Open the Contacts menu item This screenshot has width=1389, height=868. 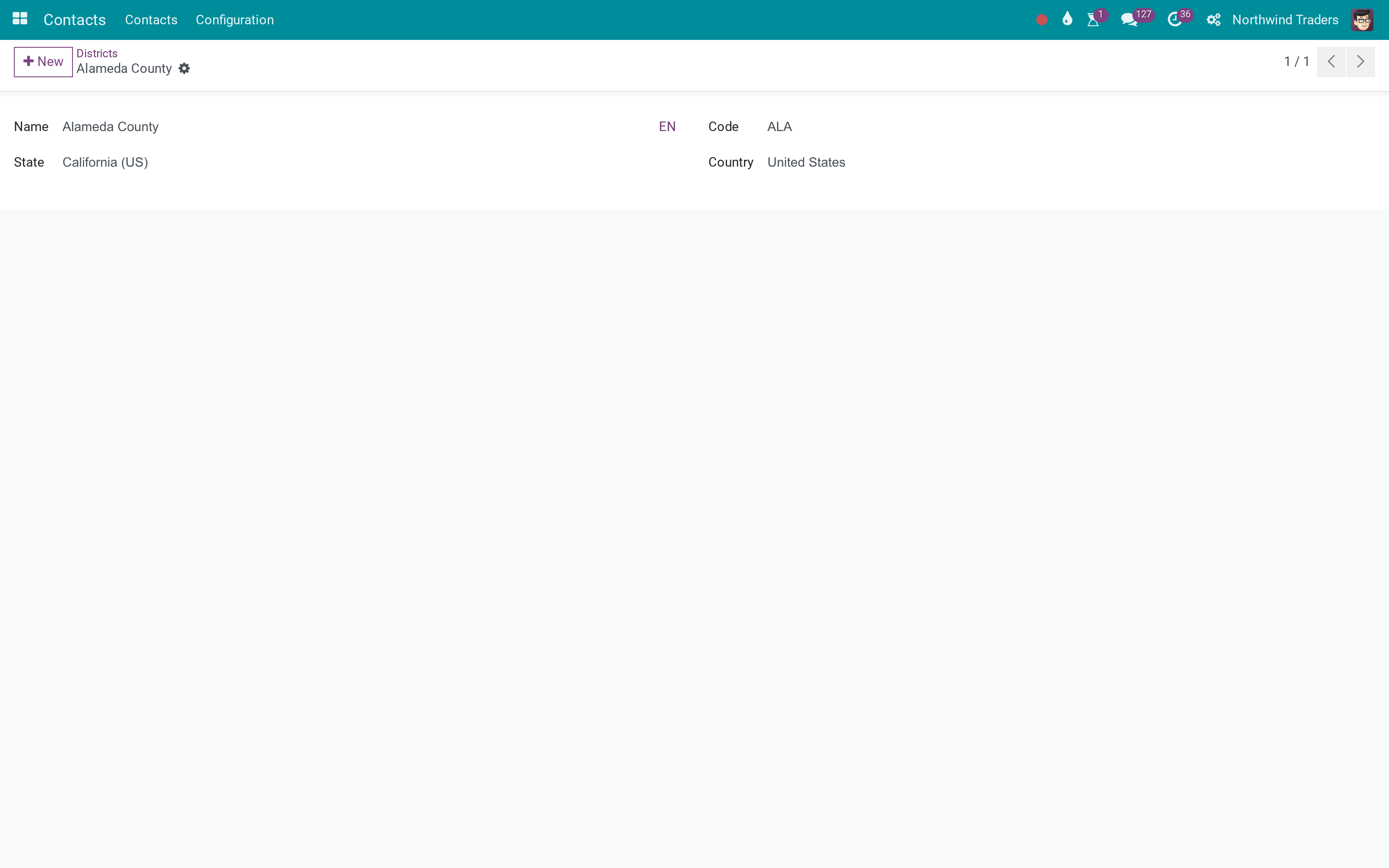(151, 20)
